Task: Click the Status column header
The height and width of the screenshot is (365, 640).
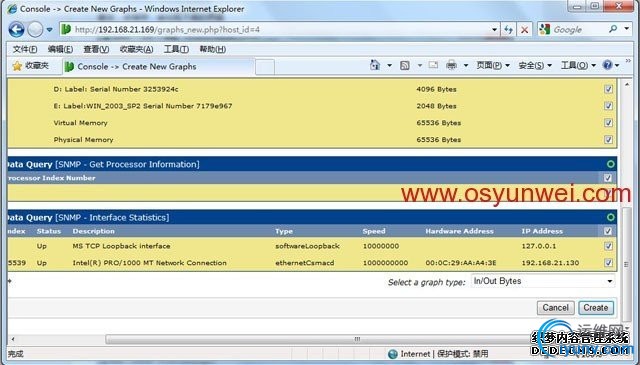Action: (x=49, y=231)
